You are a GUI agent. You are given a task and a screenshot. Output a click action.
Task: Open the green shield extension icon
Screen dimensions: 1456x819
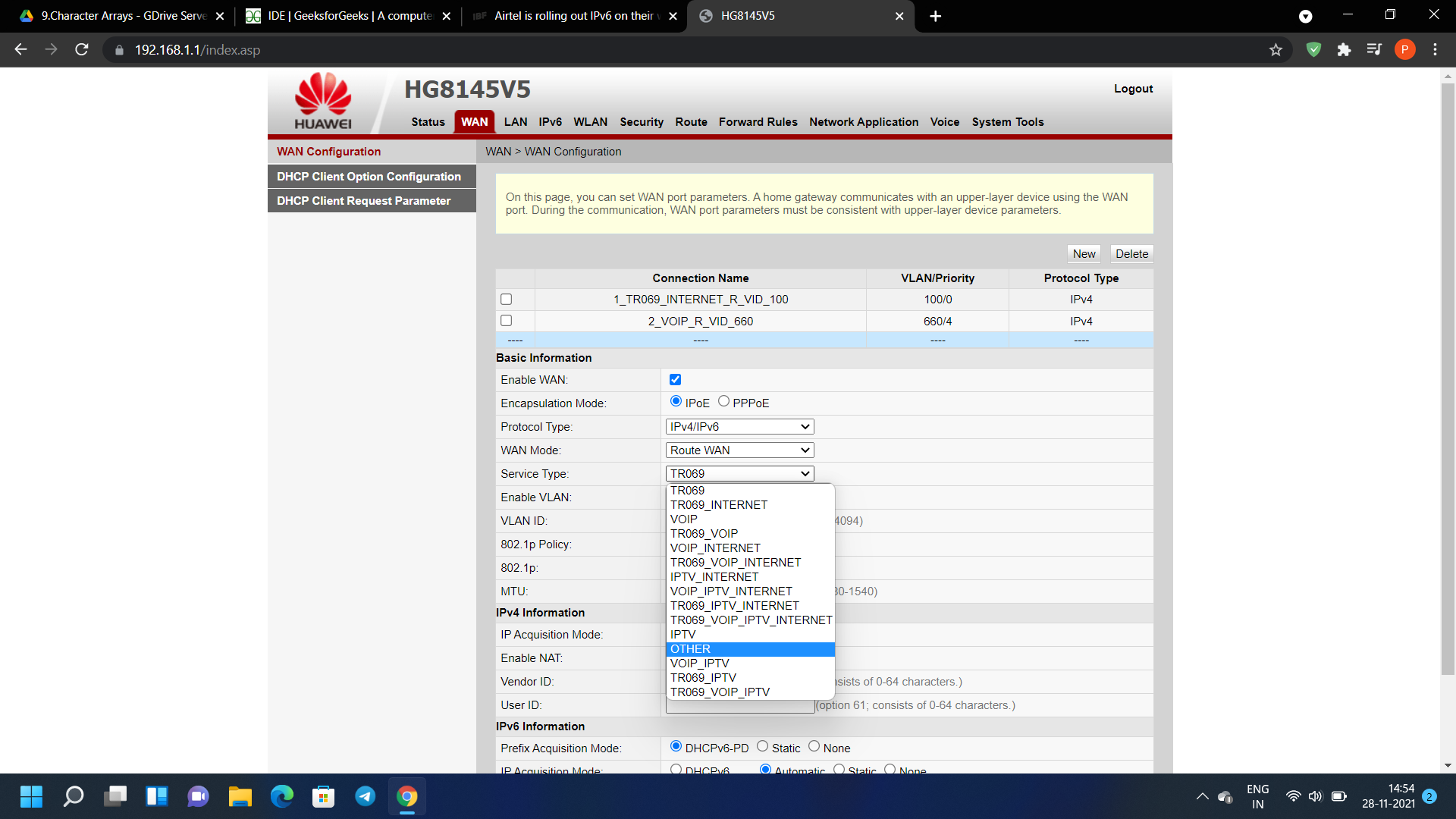(1313, 49)
